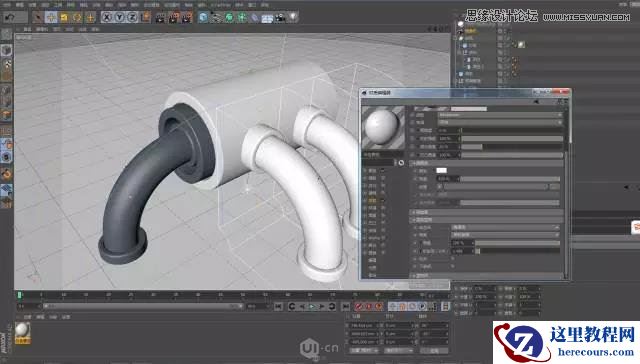Open the Deformer objects group
This screenshot has width=640, height=364.
click(x=255, y=18)
